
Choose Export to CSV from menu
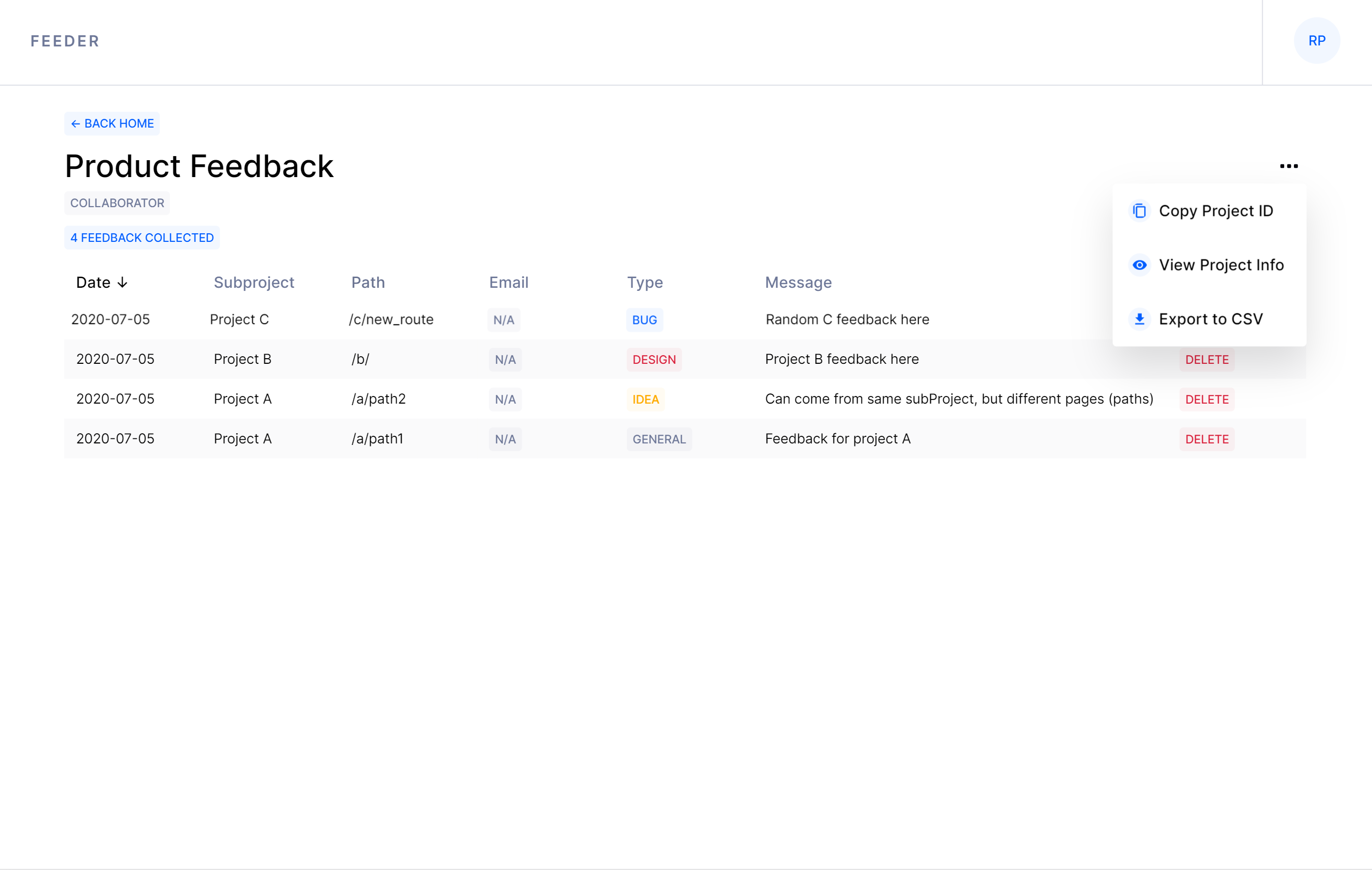click(1210, 319)
